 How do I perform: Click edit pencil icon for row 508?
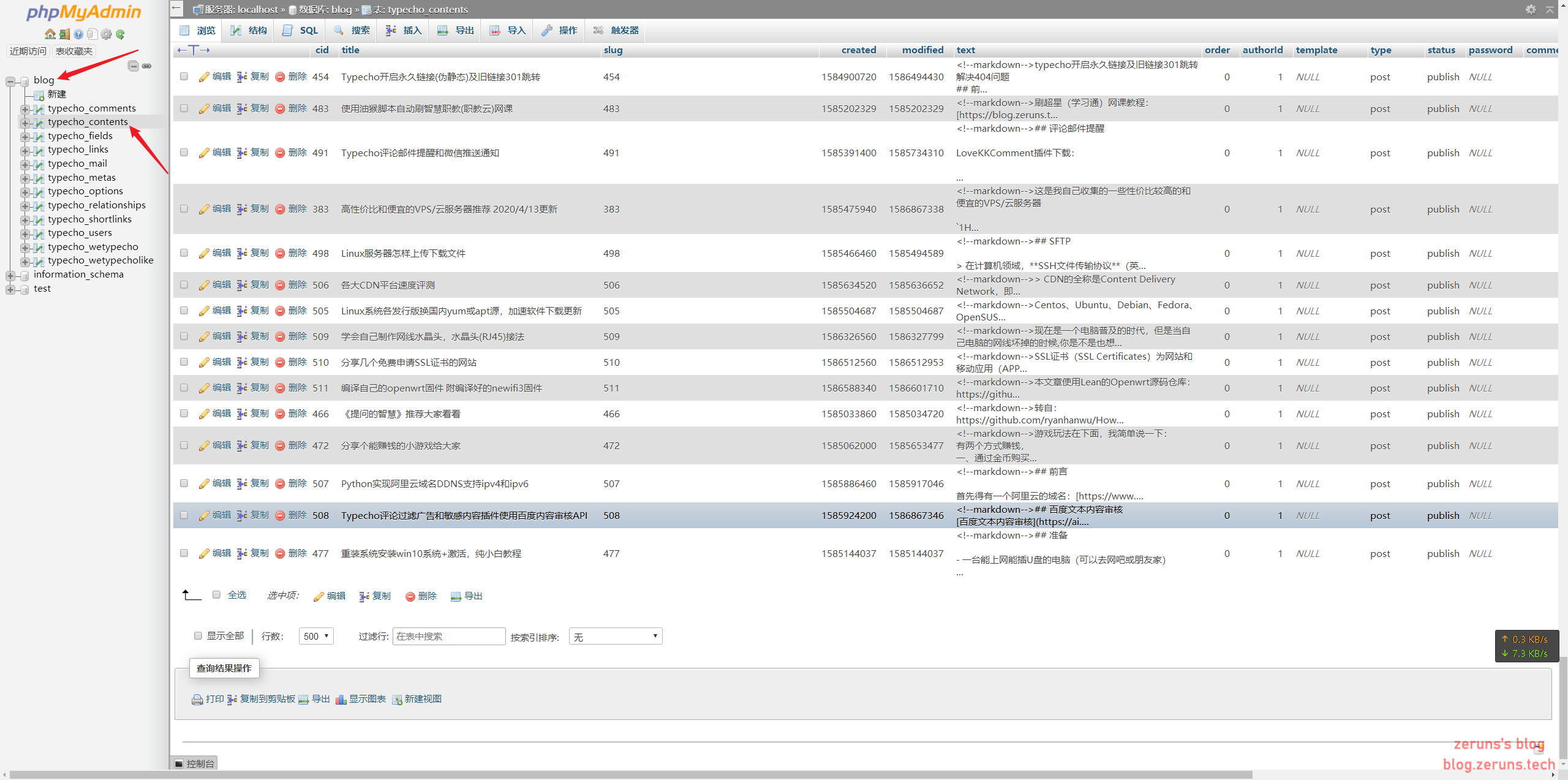point(204,515)
